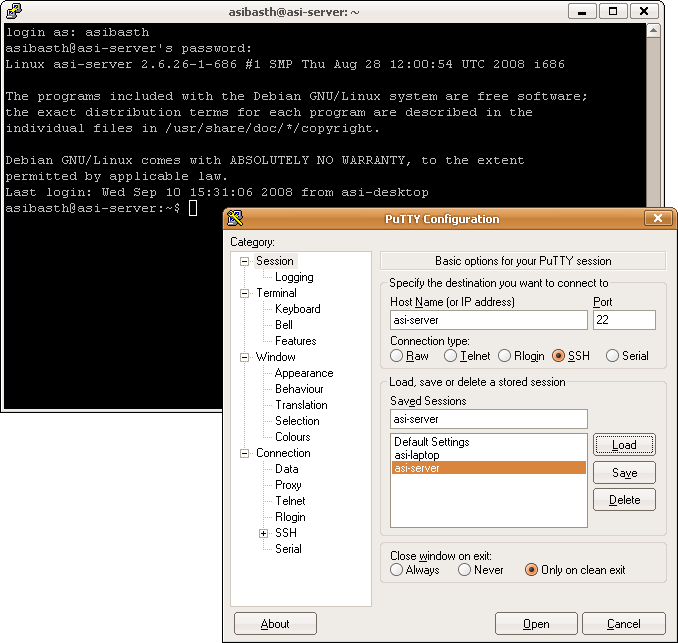The height and width of the screenshot is (643, 678).
Task: Click the Host Name input field
Action: (x=489, y=320)
